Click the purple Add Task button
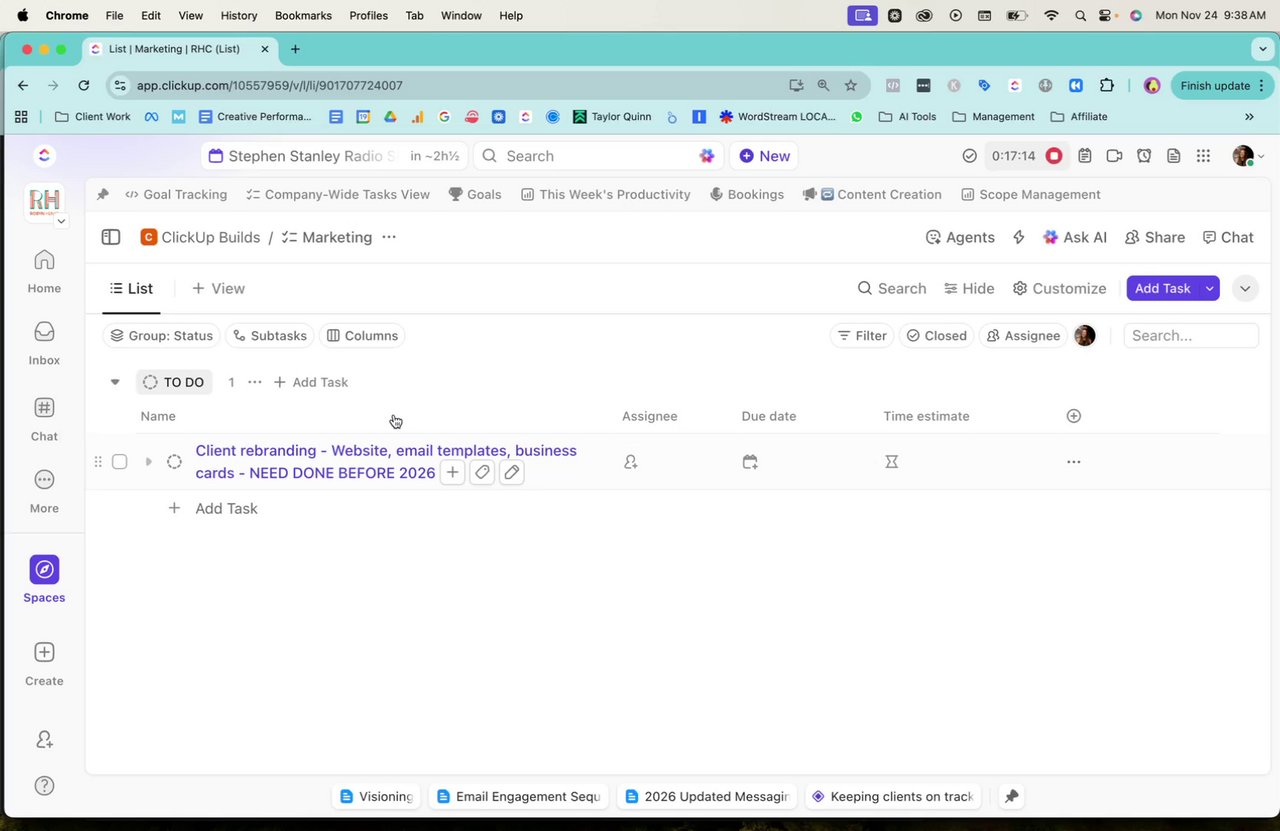Image resolution: width=1280 pixels, height=831 pixels. (1162, 288)
